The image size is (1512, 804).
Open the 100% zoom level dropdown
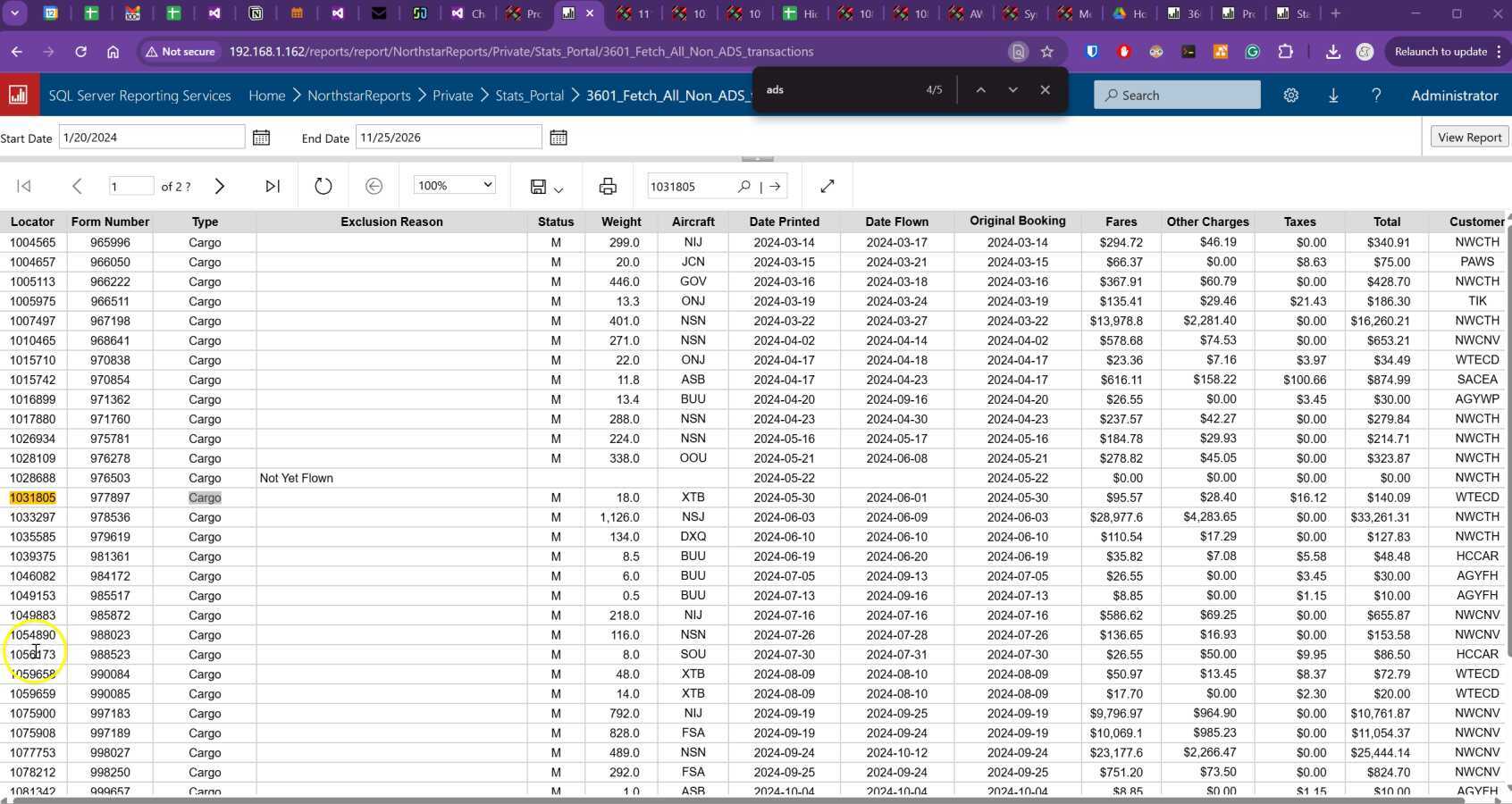[454, 185]
